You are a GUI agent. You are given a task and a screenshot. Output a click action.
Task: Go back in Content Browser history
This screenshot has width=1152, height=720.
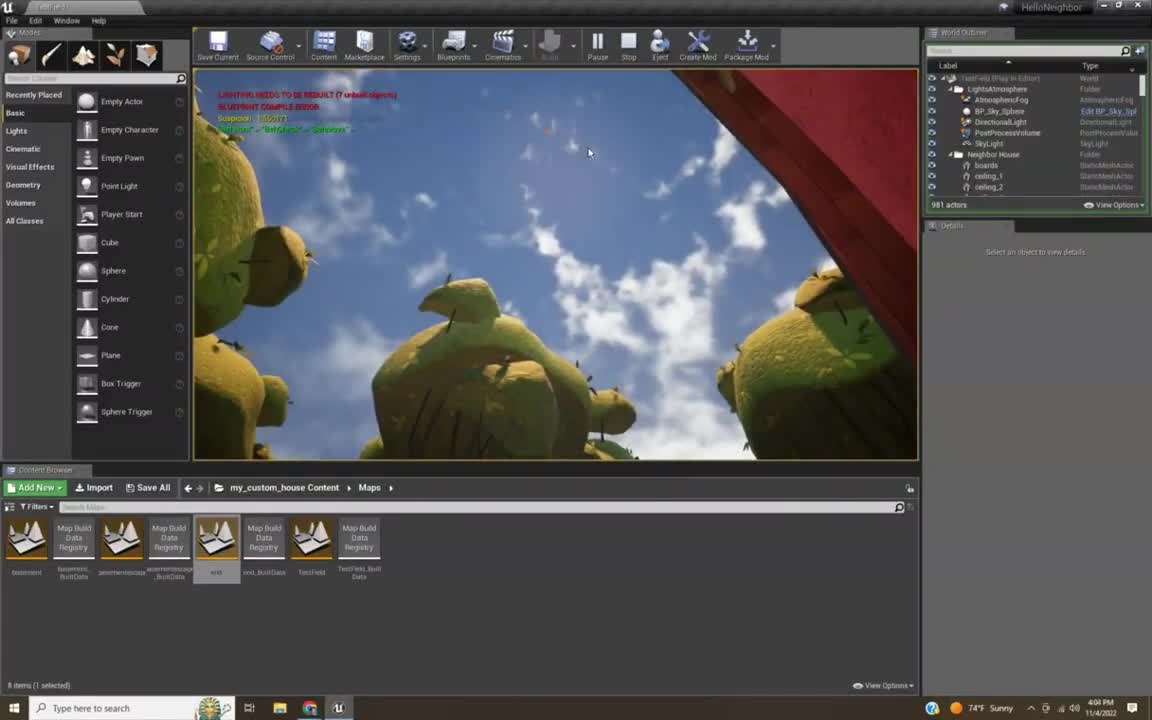point(188,488)
